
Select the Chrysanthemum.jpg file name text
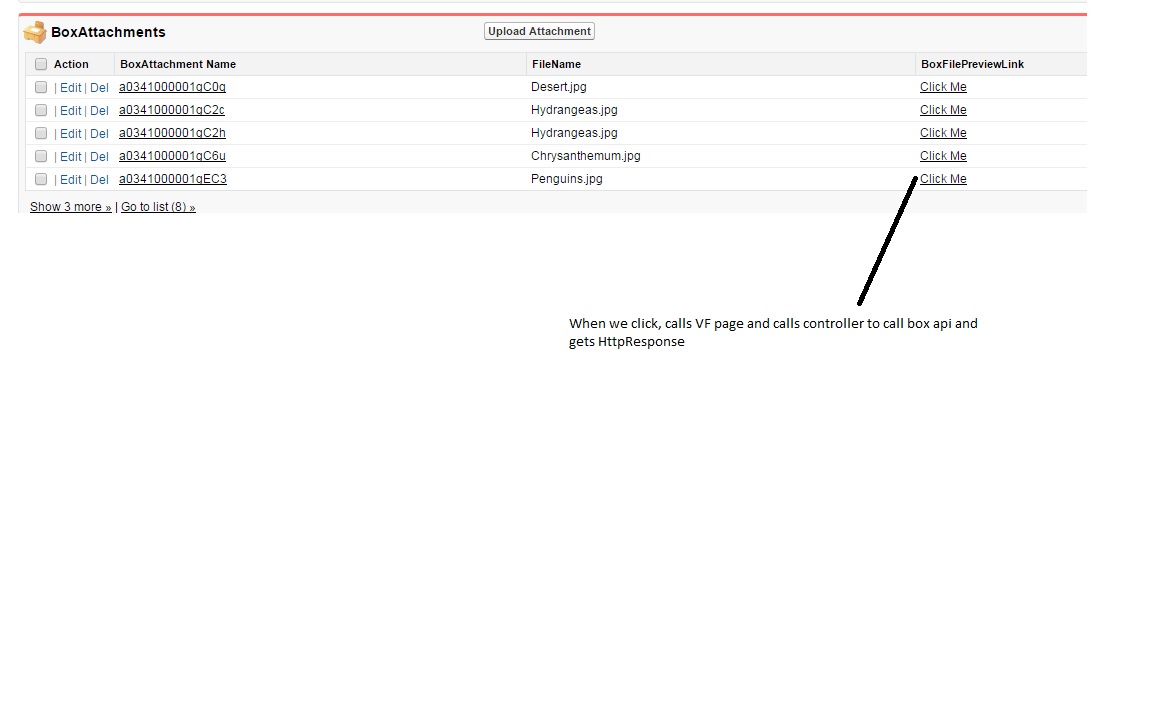pos(586,156)
